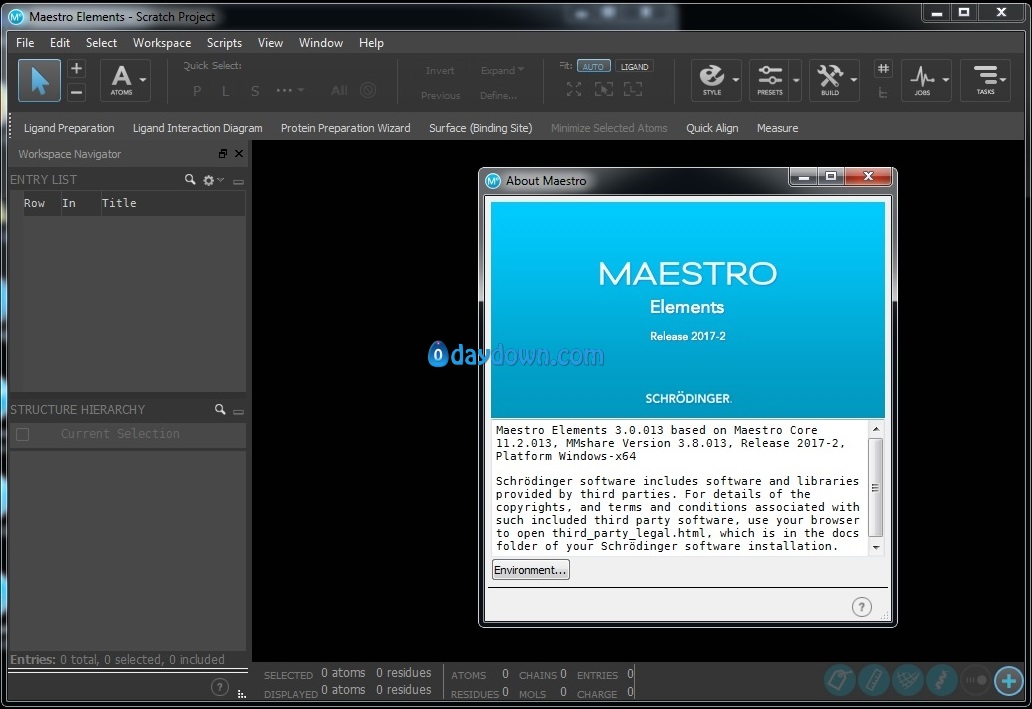Click help icon under Workspace Navigator

tap(220, 687)
